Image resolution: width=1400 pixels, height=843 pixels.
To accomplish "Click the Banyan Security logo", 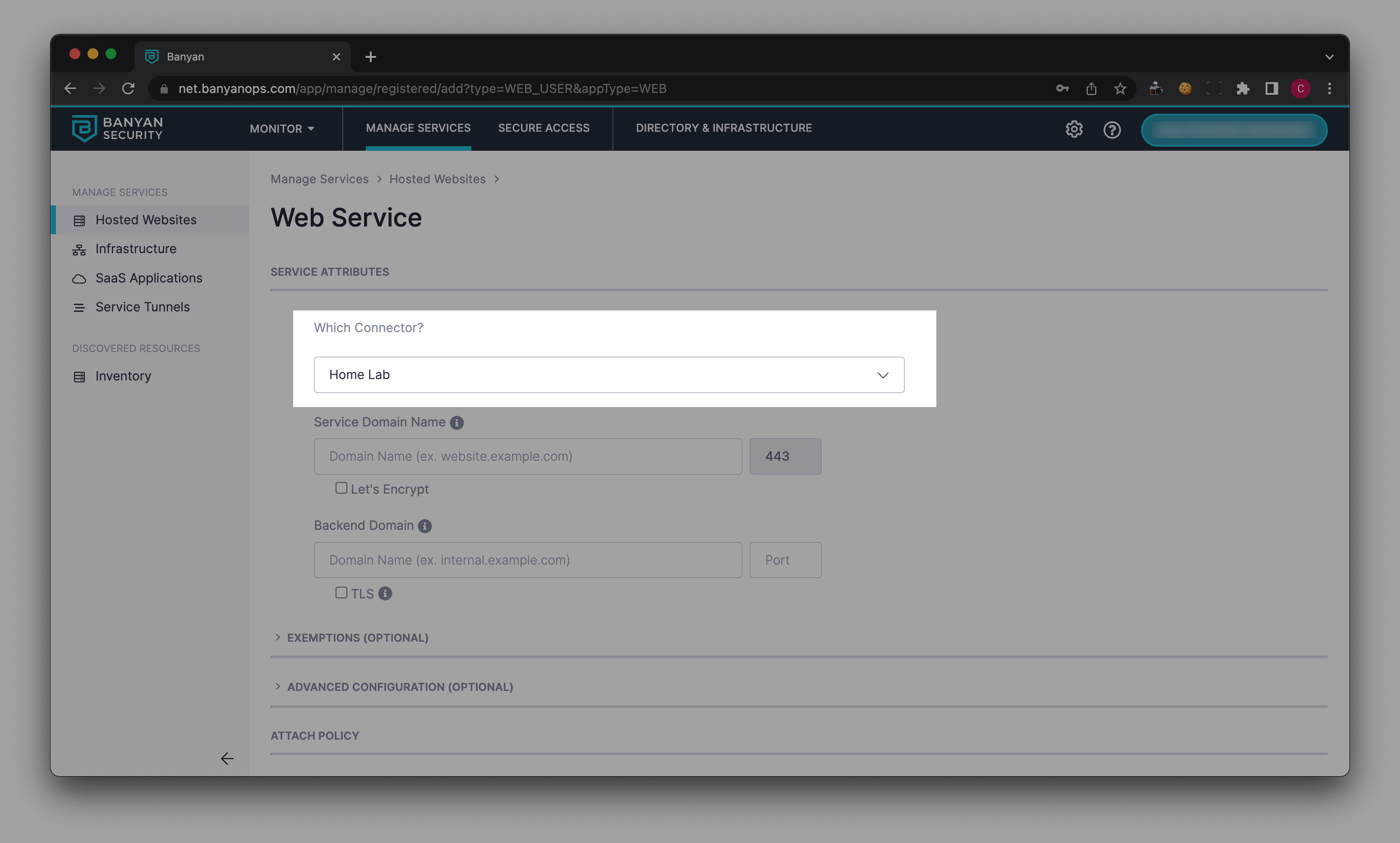I will (118, 128).
